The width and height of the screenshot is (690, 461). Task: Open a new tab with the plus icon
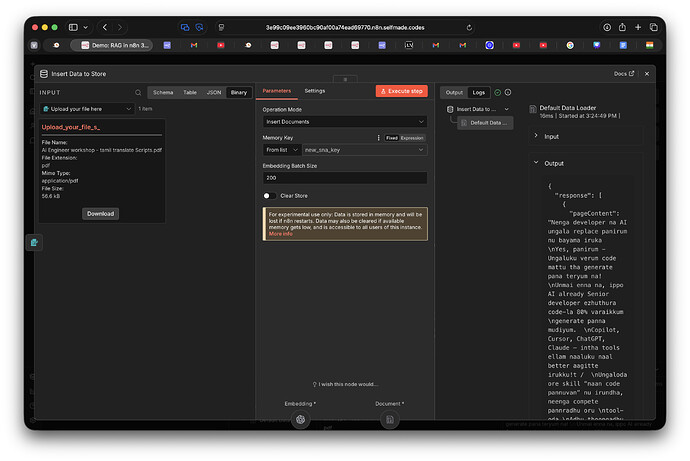(x=638, y=27)
